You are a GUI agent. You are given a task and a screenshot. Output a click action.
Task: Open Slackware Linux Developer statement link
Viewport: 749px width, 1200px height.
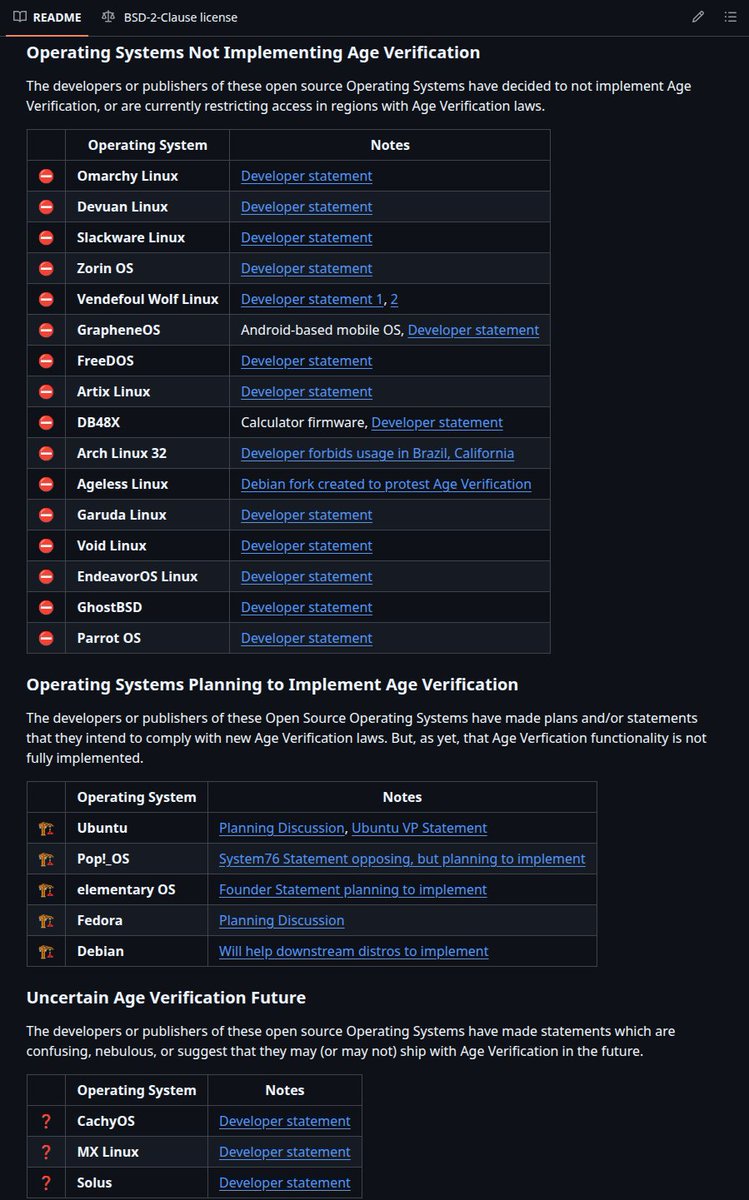[306, 238]
